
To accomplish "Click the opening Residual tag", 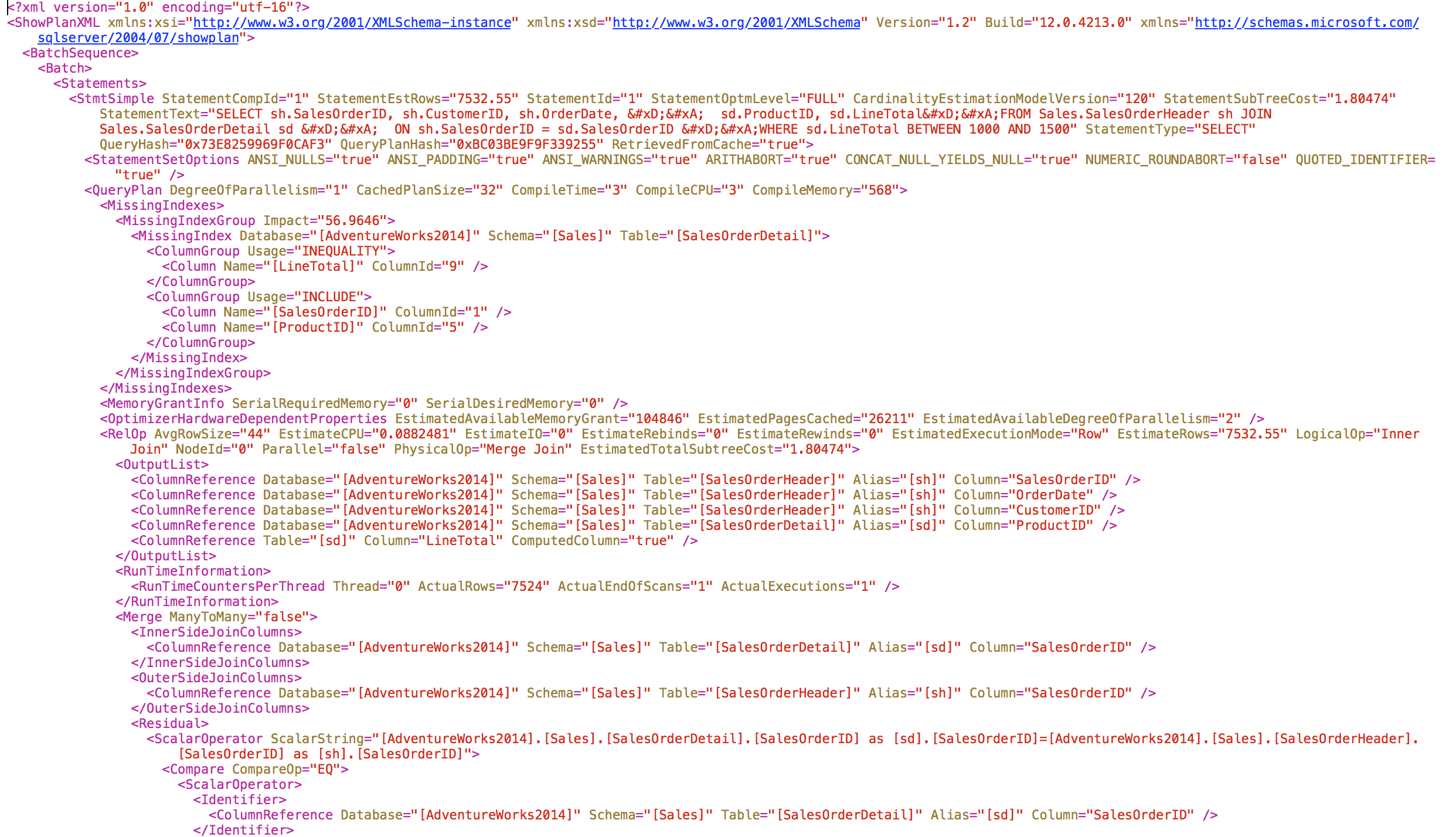I will coord(169,723).
